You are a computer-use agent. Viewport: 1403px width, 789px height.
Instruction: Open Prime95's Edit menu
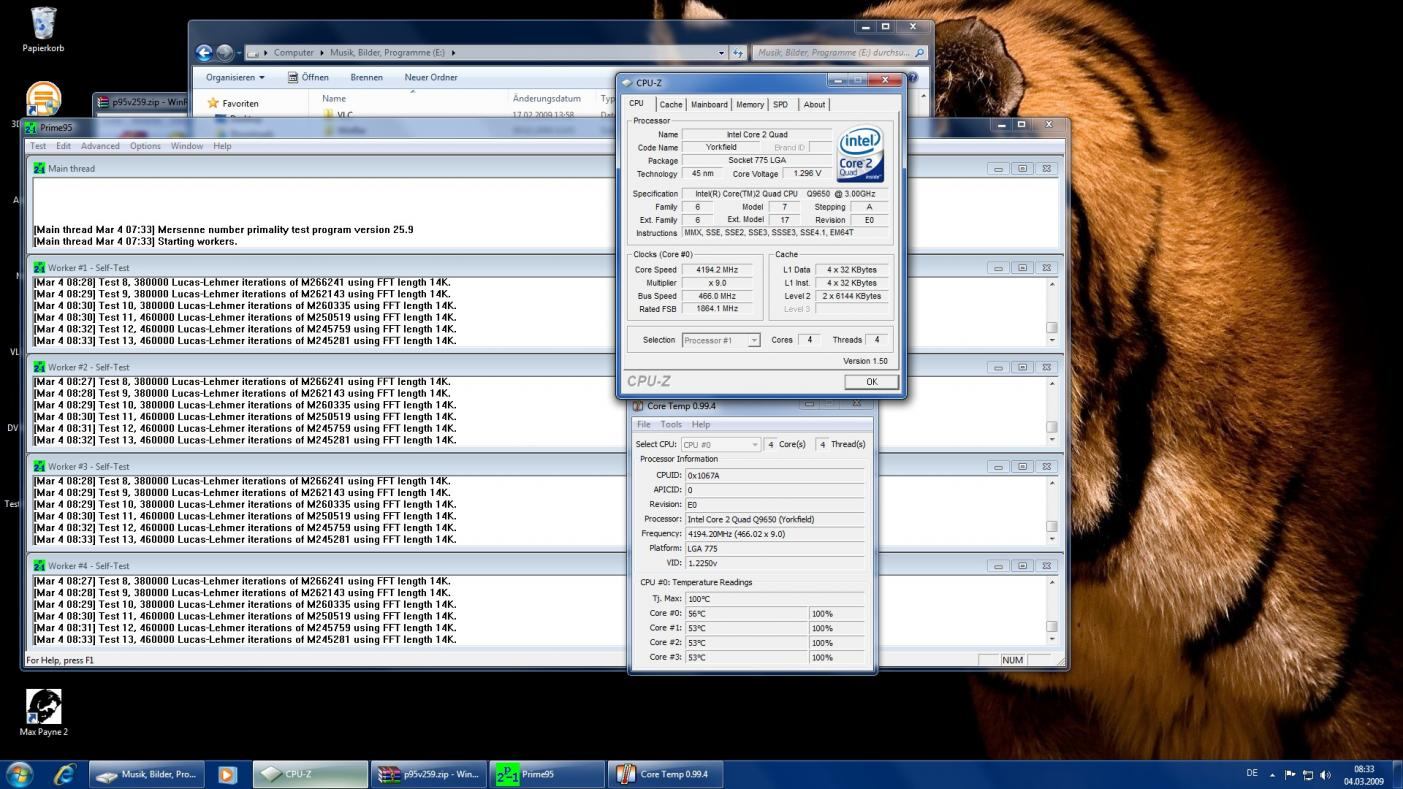point(63,146)
